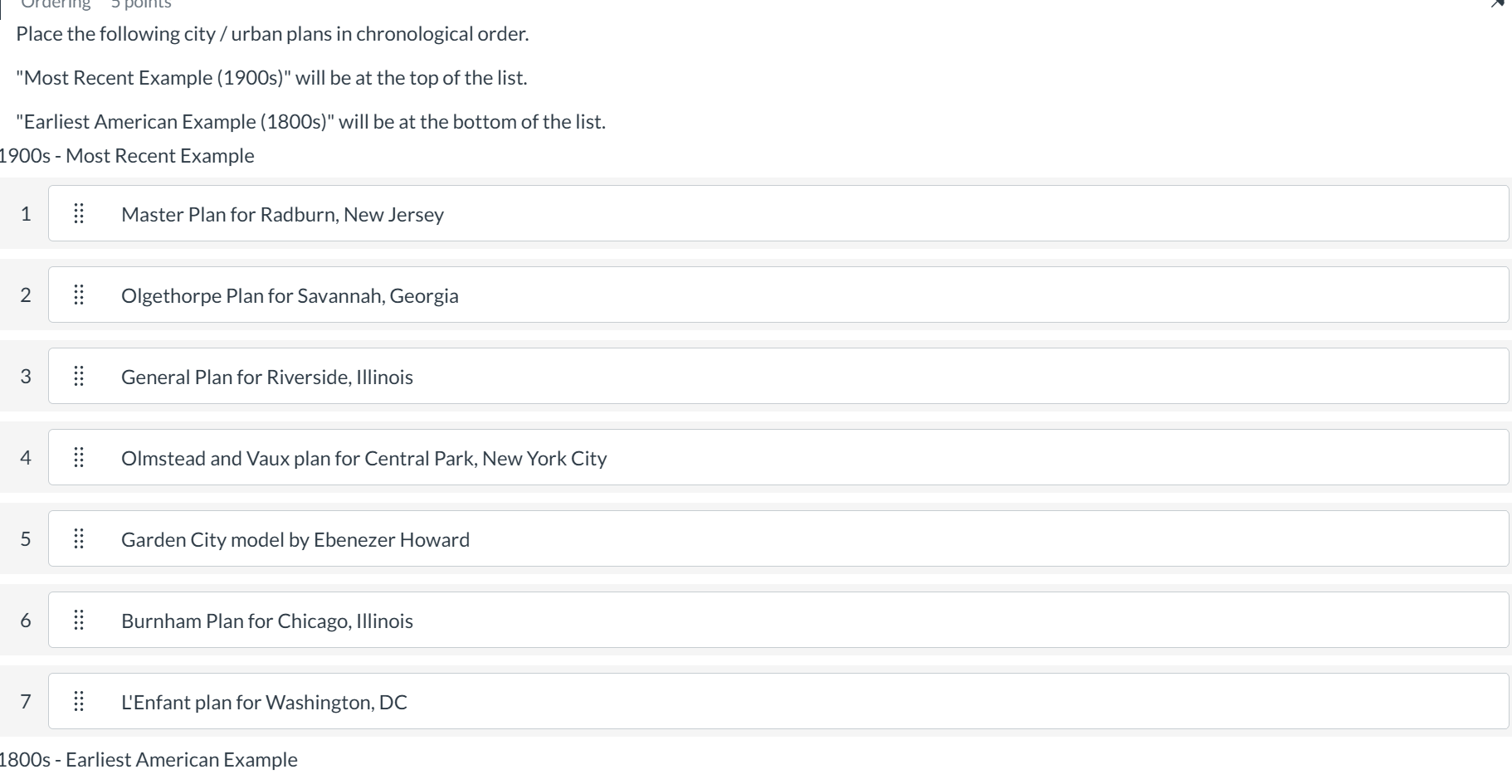The width and height of the screenshot is (1512, 784).
Task: Select the Olmstead and Vaux Central Park item
Action: coord(581,457)
